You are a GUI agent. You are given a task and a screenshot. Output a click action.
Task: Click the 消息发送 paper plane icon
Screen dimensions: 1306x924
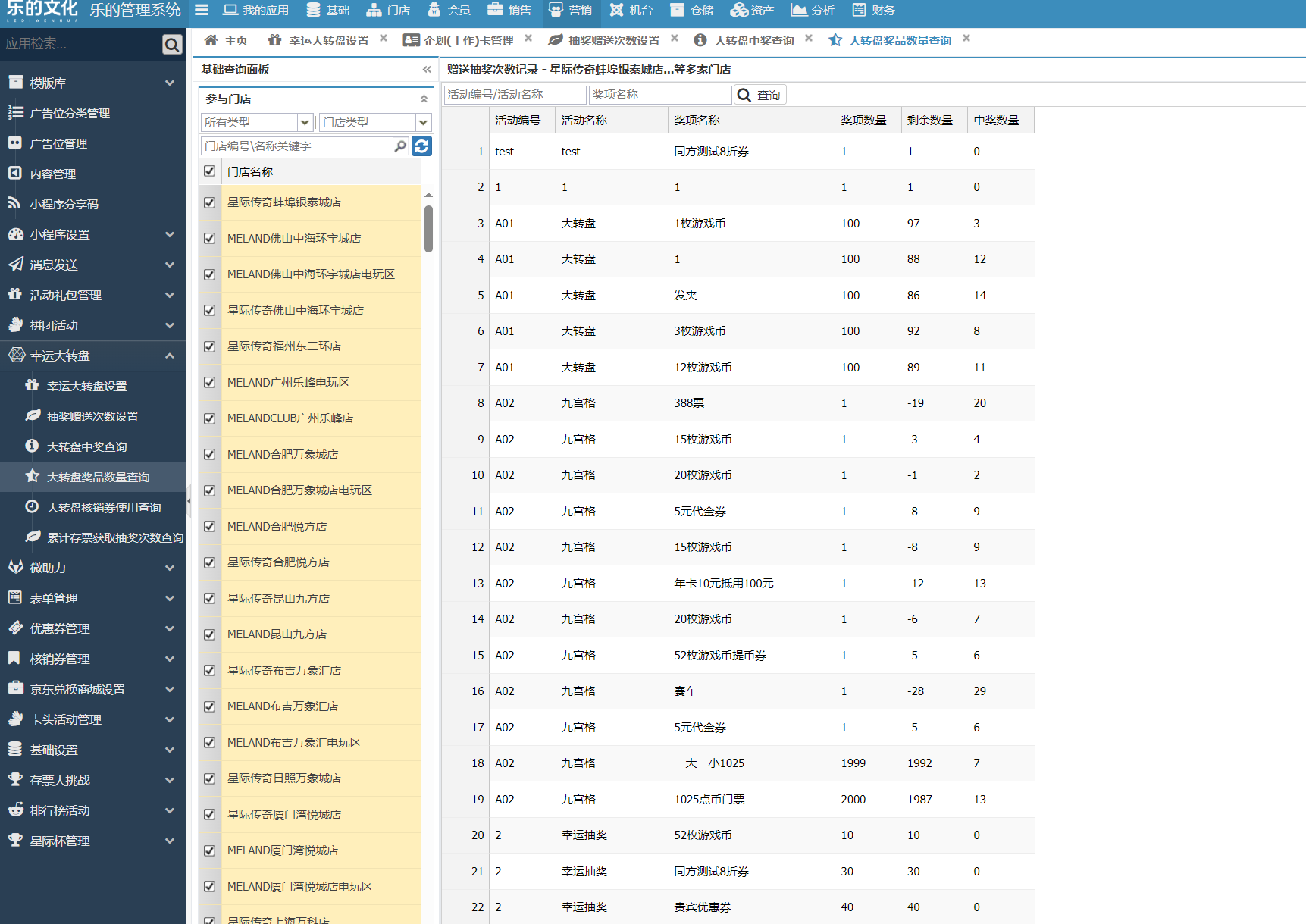click(x=15, y=264)
